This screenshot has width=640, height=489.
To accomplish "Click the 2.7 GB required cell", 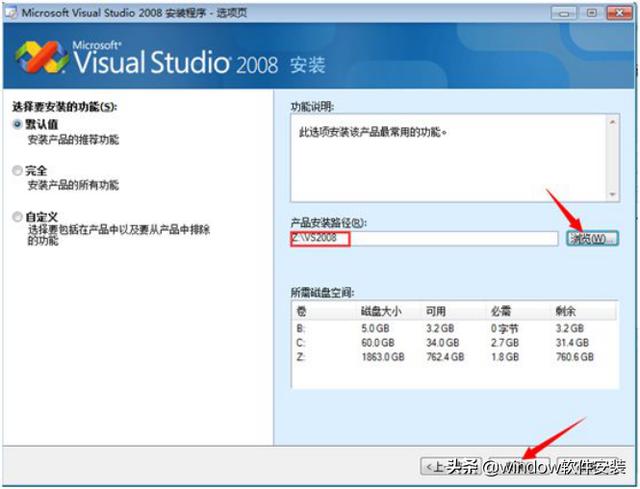I will click(504, 343).
